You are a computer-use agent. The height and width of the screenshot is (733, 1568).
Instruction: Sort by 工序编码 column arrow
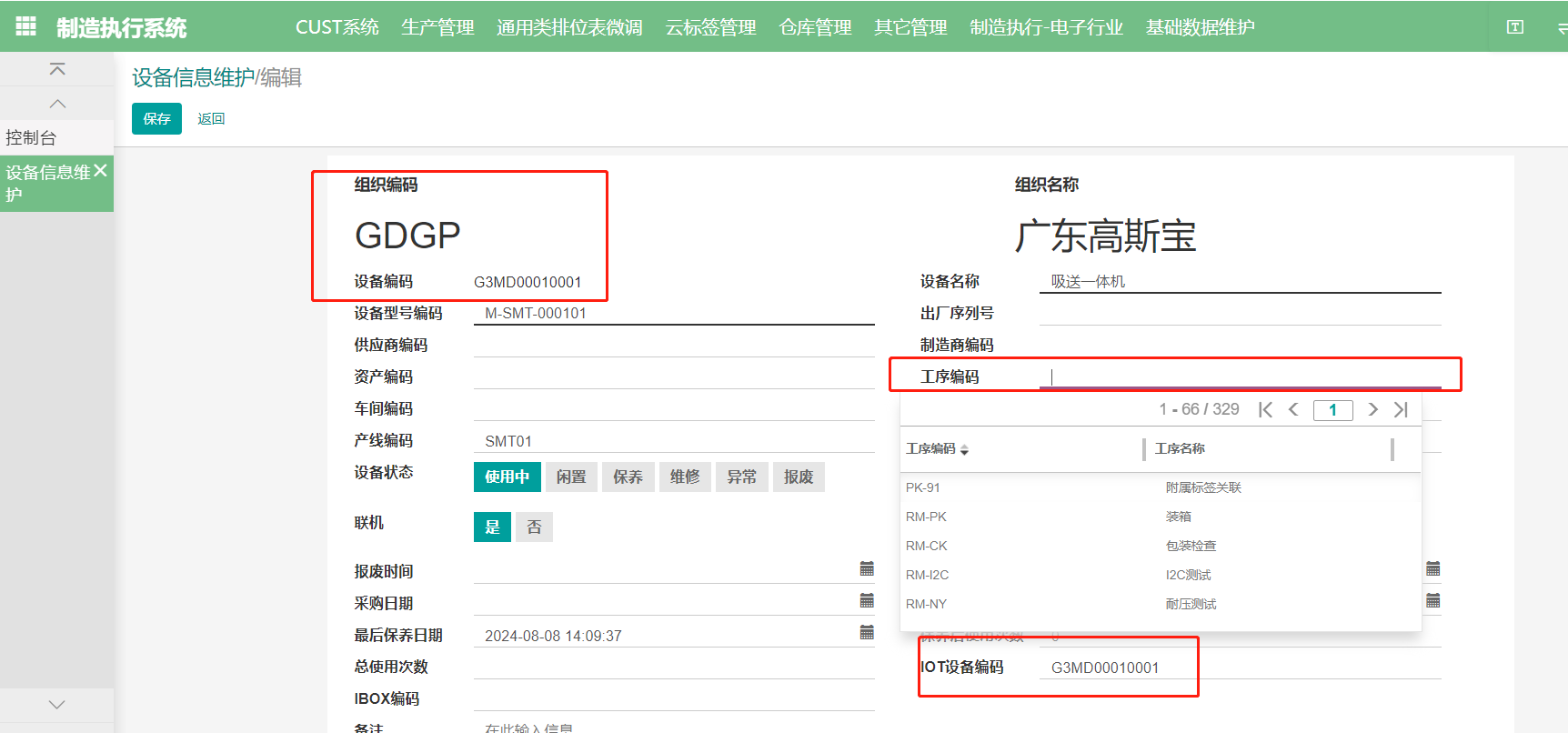click(x=964, y=449)
